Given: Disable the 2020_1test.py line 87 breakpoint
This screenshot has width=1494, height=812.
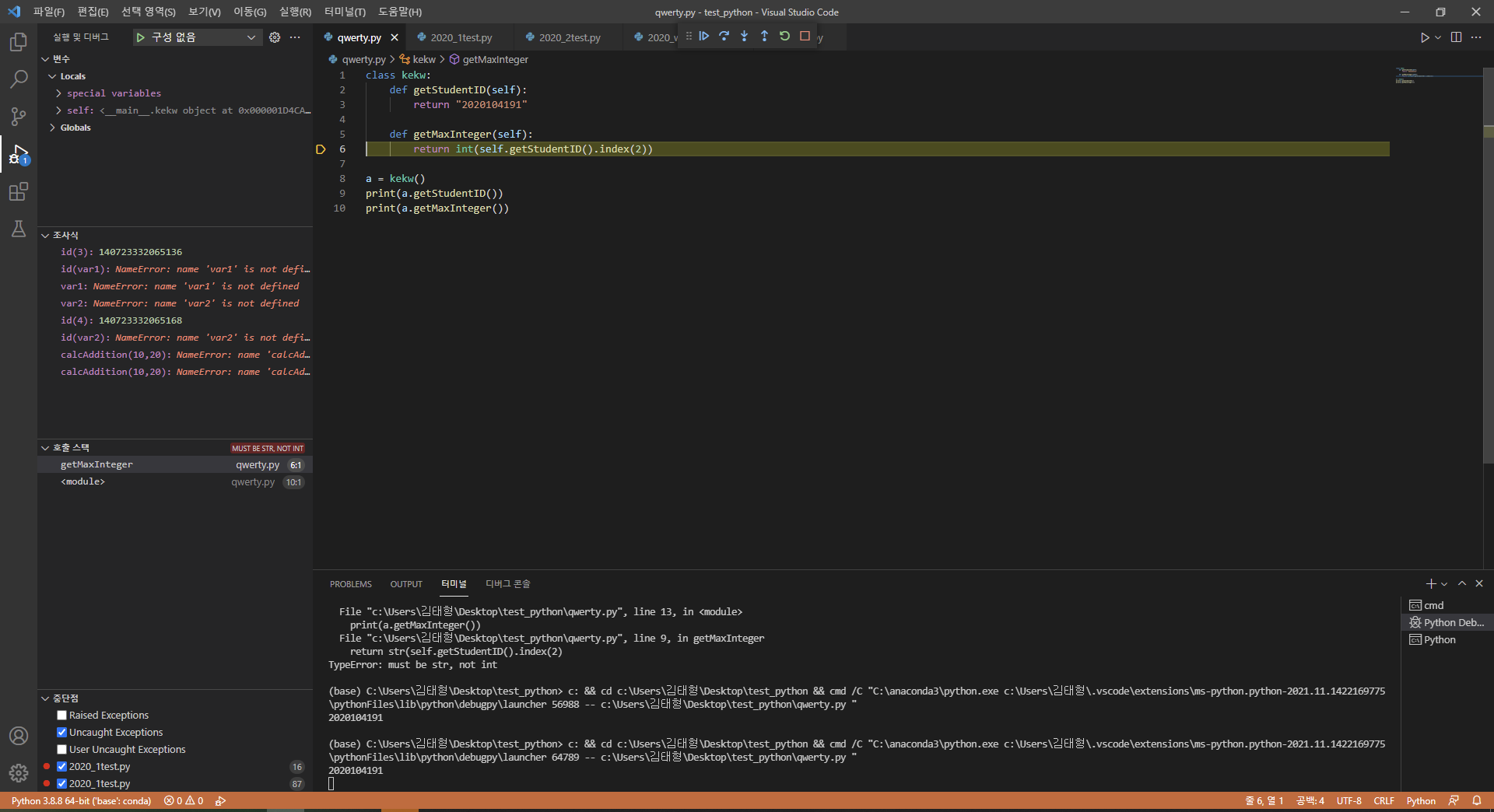Looking at the screenshot, I should [61, 784].
